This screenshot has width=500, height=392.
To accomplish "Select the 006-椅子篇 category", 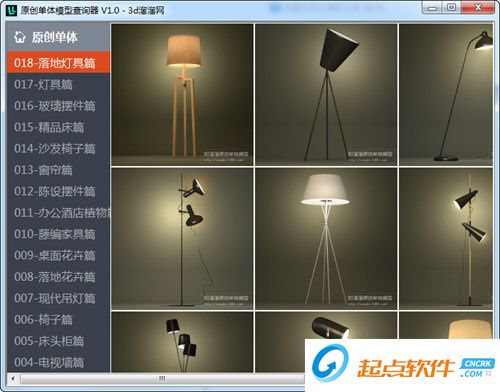I will tap(59, 319).
